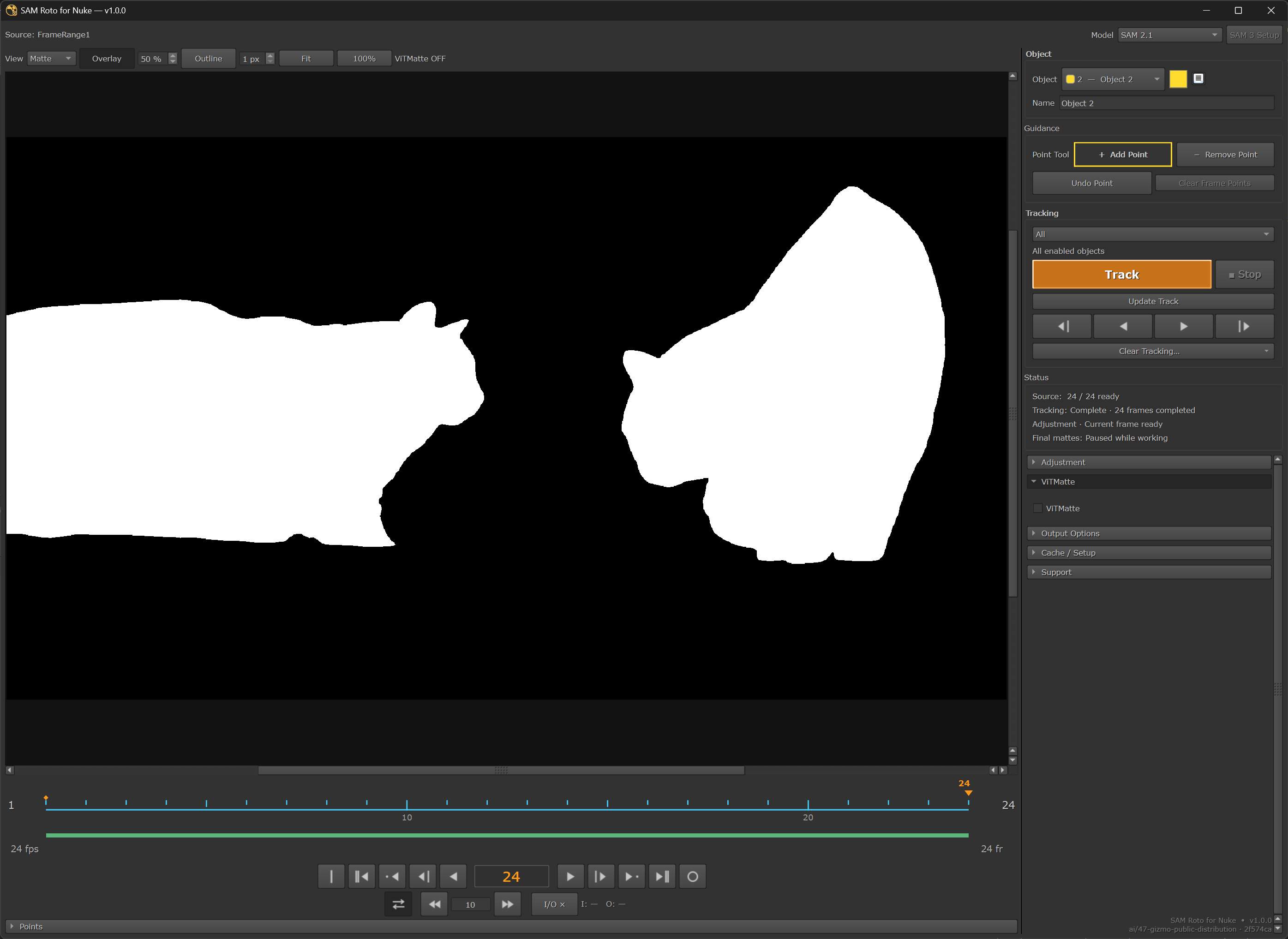1288x939 pixels.
Task: Open the View mode Matte dropdown
Action: pos(51,59)
